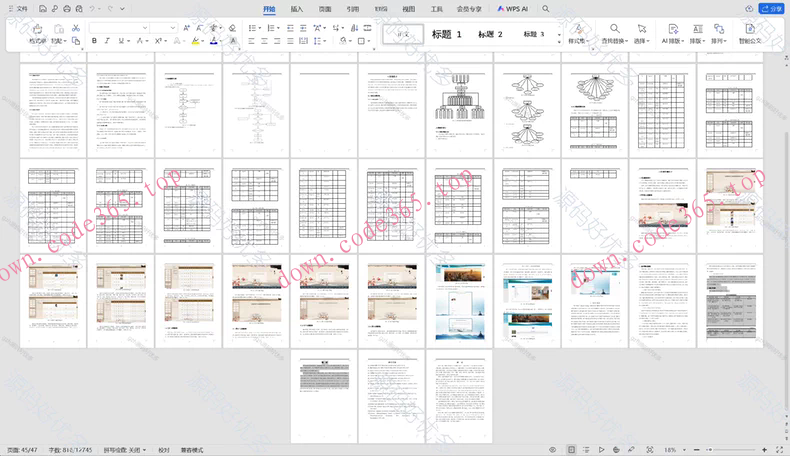Toggle Bold formatting
The width and height of the screenshot is (790, 456).
[94, 41]
